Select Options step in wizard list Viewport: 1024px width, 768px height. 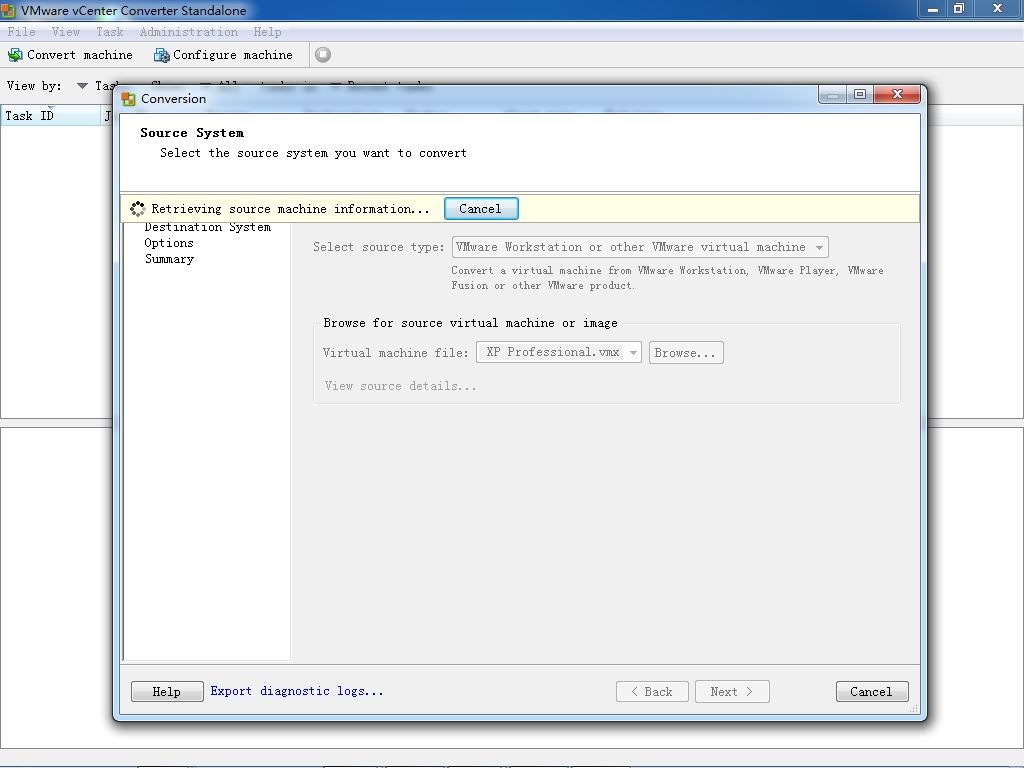tap(169, 243)
